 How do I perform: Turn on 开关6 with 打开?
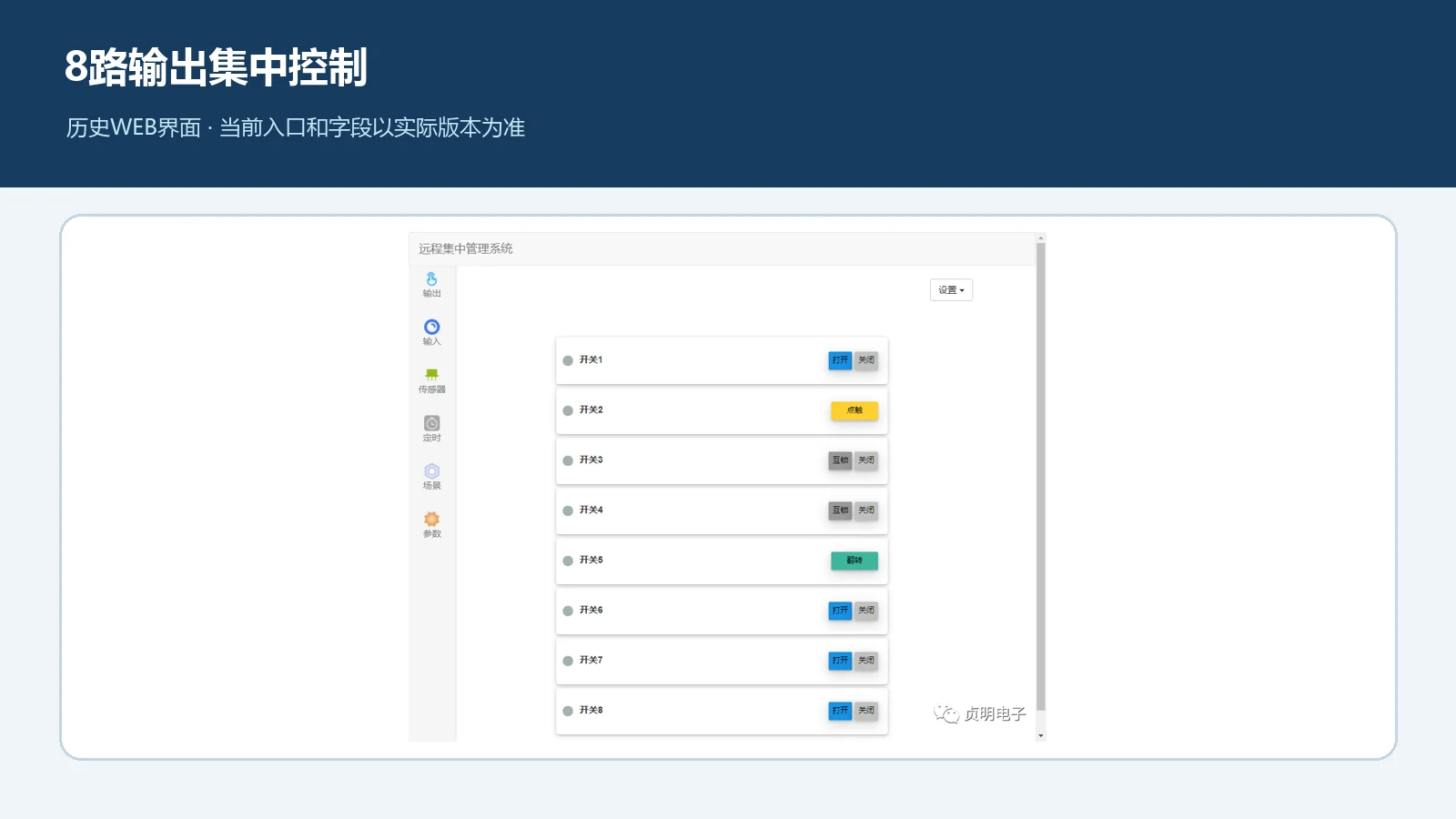click(x=840, y=611)
